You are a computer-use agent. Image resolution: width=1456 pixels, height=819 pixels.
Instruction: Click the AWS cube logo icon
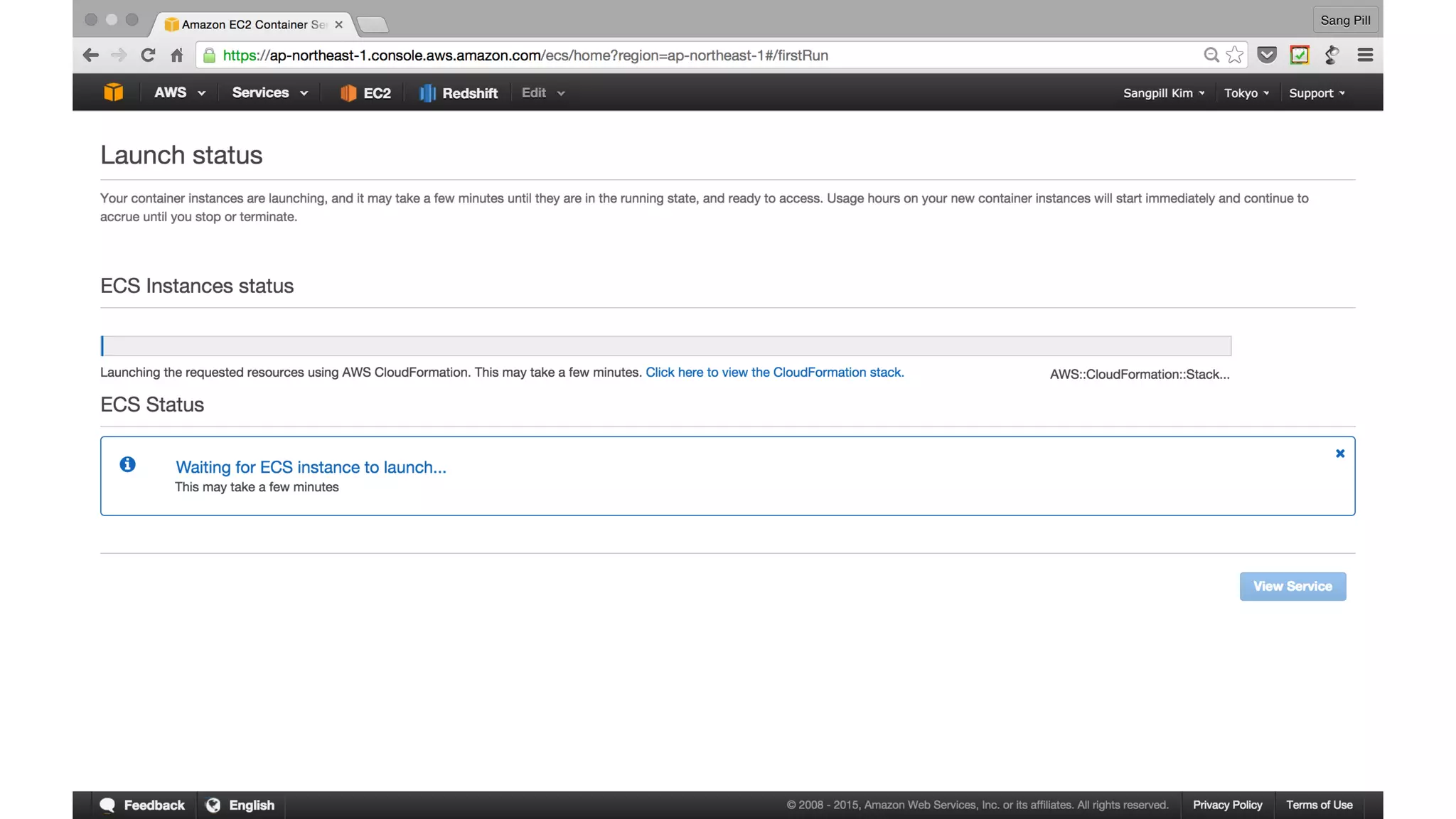click(113, 92)
